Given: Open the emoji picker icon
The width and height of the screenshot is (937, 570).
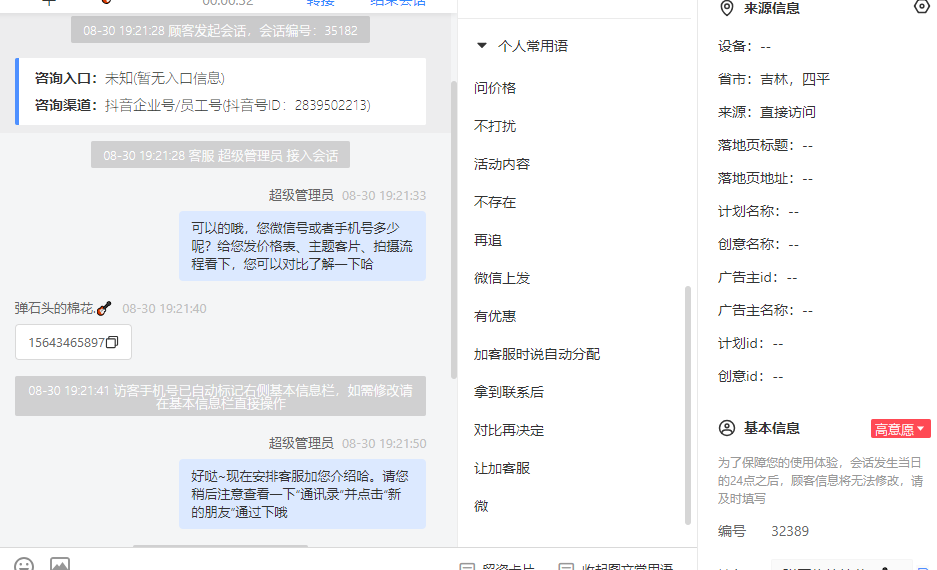Looking at the screenshot, I should (x=24, y=565).
